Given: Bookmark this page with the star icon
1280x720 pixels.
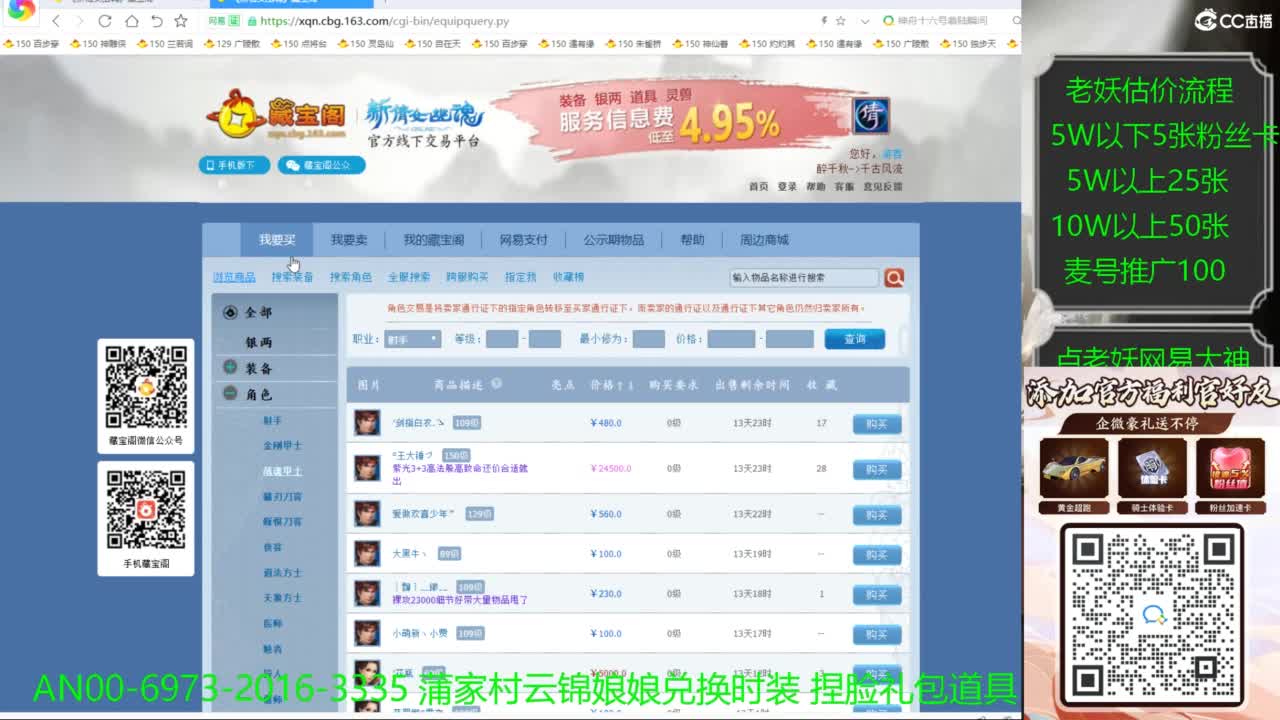Looking at the screenshot, I should pos(181,21).
